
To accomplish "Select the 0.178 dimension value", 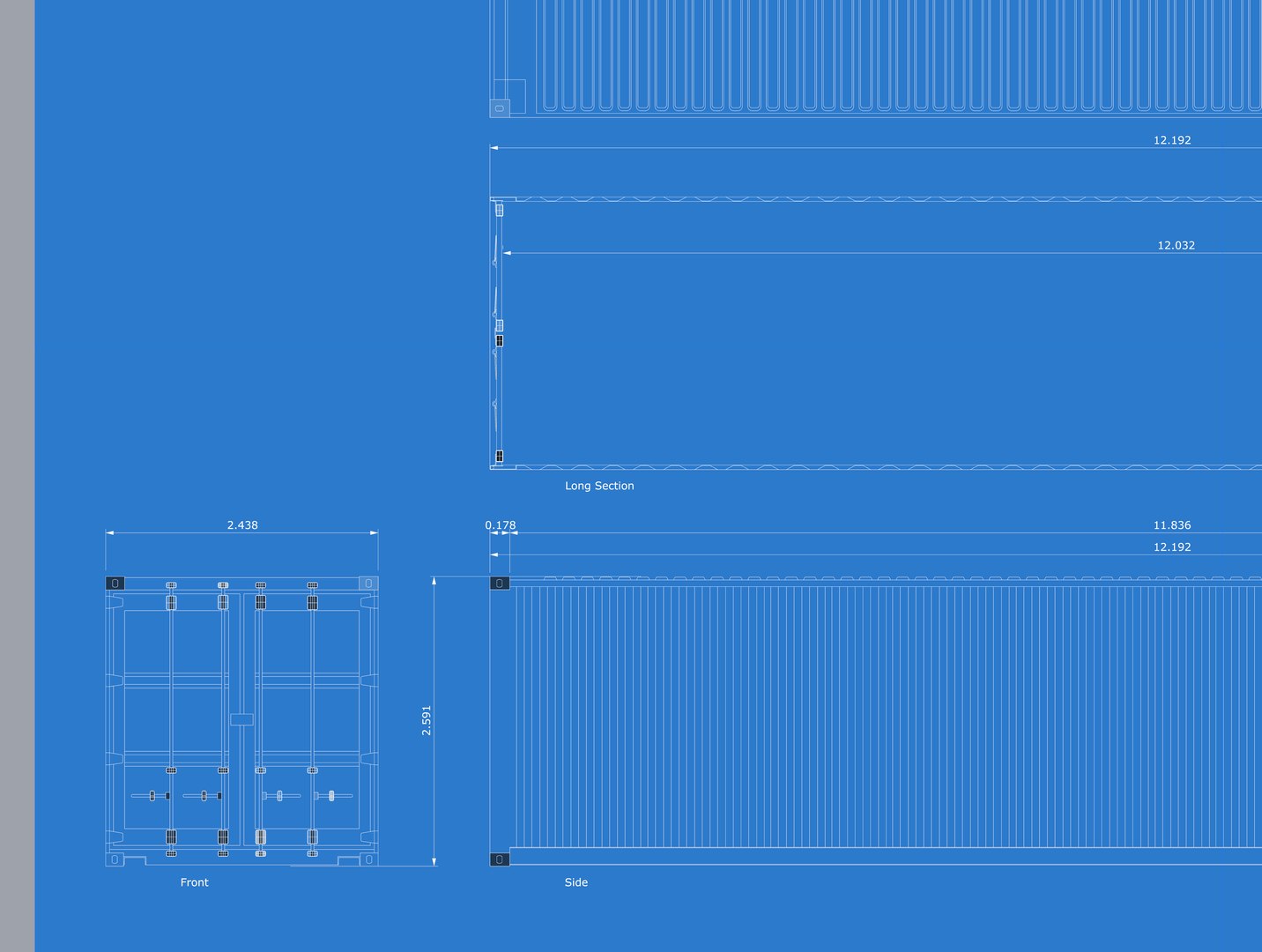I will coord(501,525).
